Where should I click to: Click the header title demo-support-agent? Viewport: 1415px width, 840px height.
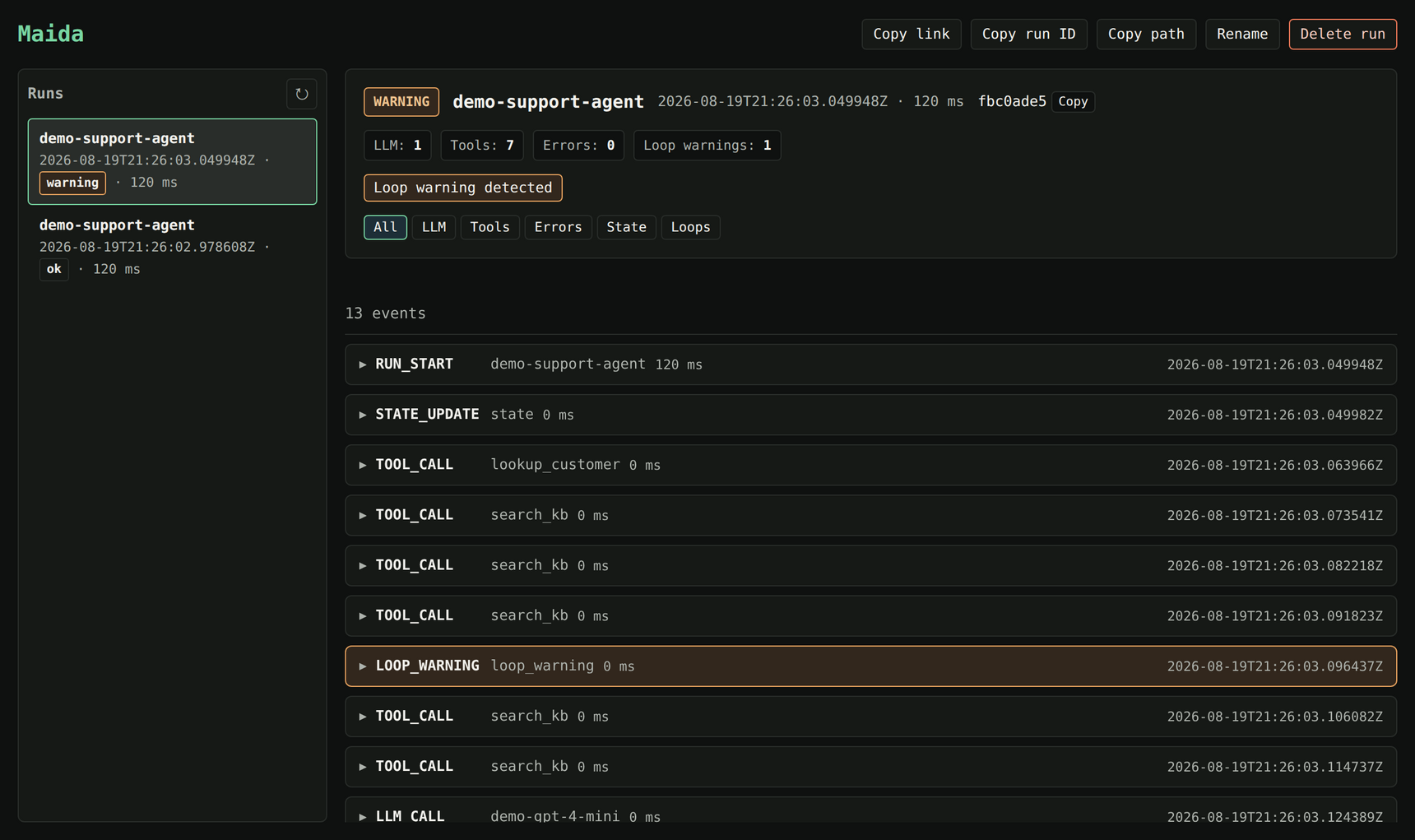(x=548, y=102)
